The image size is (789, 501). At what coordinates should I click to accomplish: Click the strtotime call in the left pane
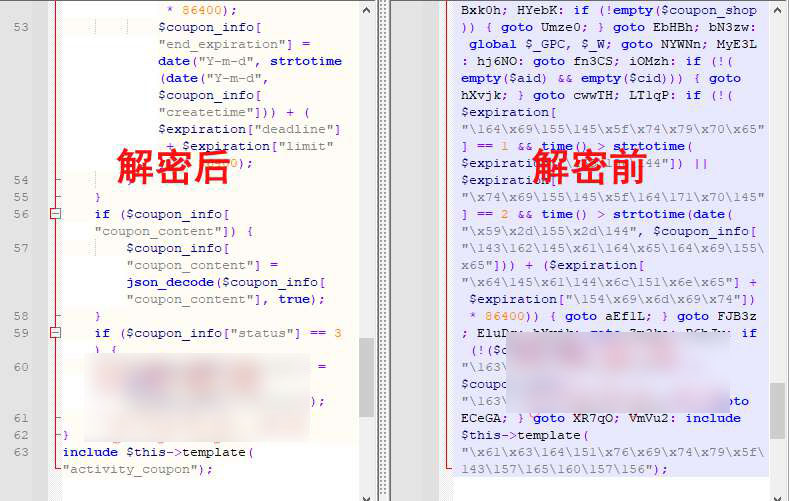306,61
